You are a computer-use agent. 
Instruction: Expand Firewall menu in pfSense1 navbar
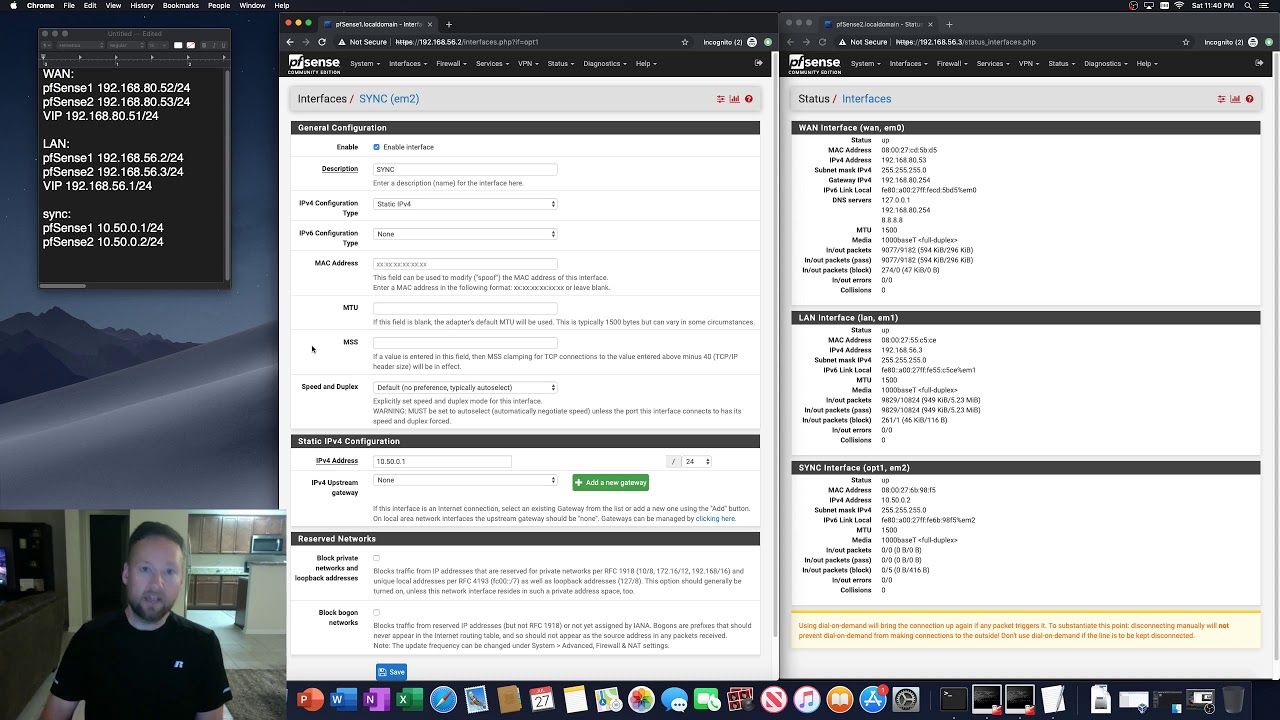click(x=451, y=63)
